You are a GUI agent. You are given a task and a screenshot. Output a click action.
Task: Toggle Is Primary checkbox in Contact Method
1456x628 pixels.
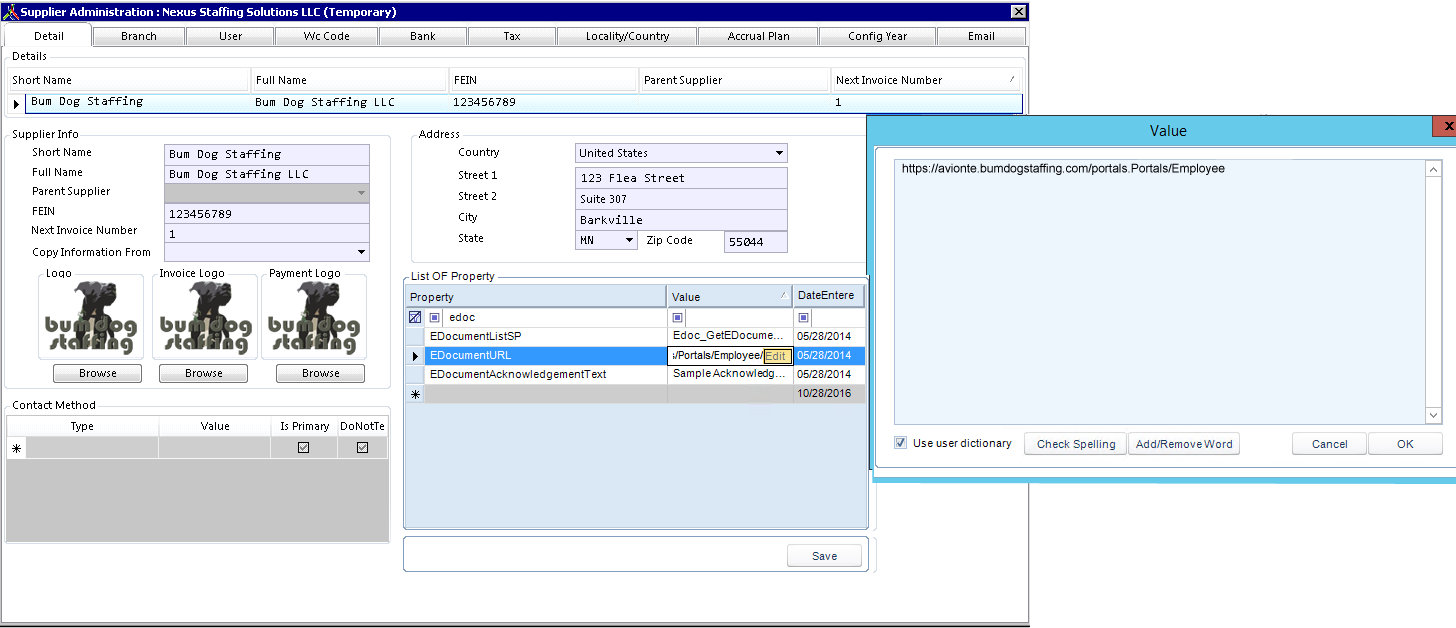pyautogui.click(x=304, y=448)
